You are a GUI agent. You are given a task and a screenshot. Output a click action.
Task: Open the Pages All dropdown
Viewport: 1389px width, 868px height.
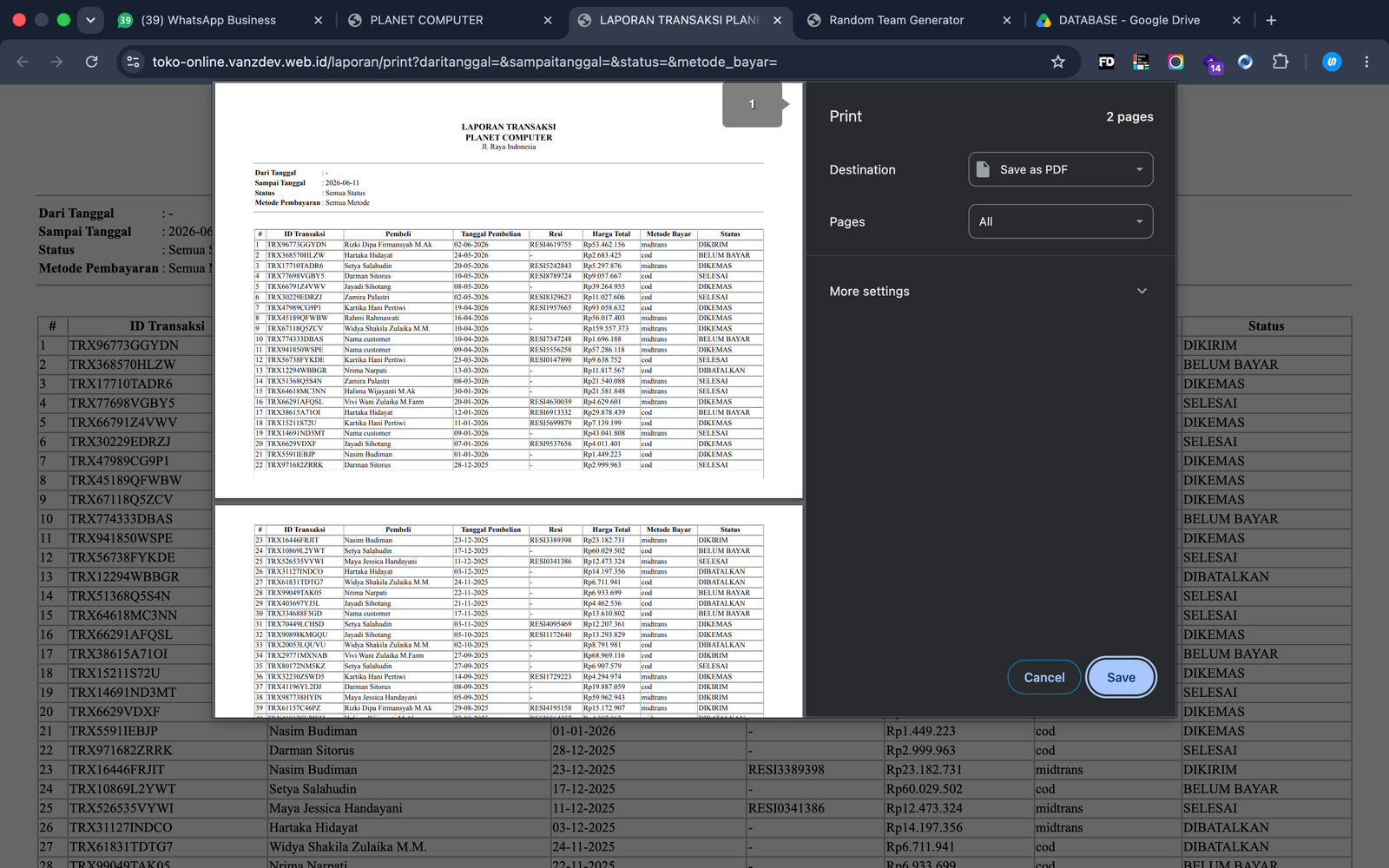tap(1061, 221)
